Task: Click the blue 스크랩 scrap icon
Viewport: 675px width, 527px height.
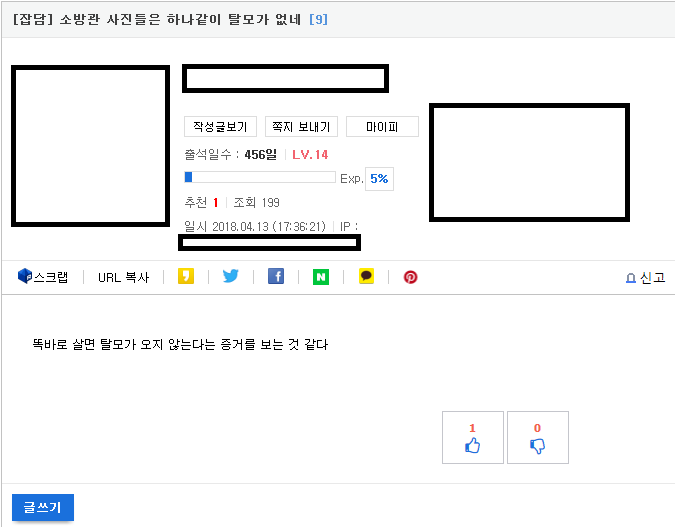Action: coord(25,277)
